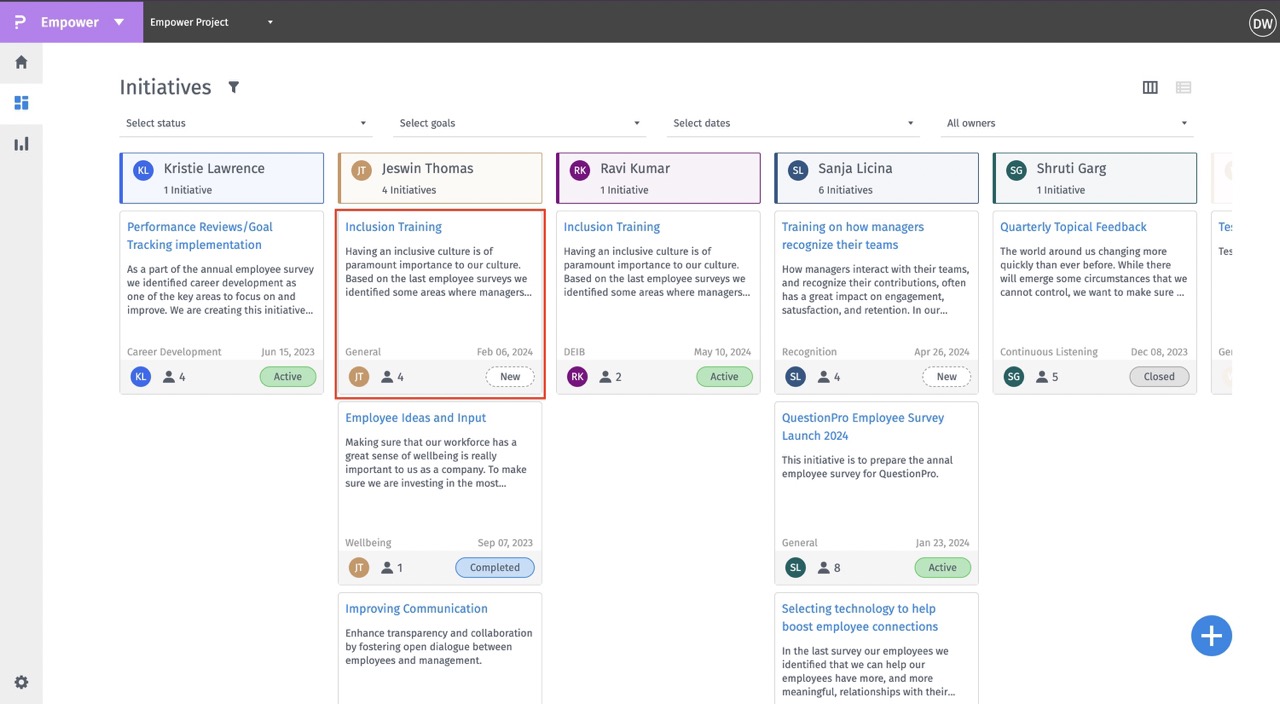Viewport: 1280px width, 704px height.
Task: Open settings gear in the sidebar
Action: coord(21,682)
